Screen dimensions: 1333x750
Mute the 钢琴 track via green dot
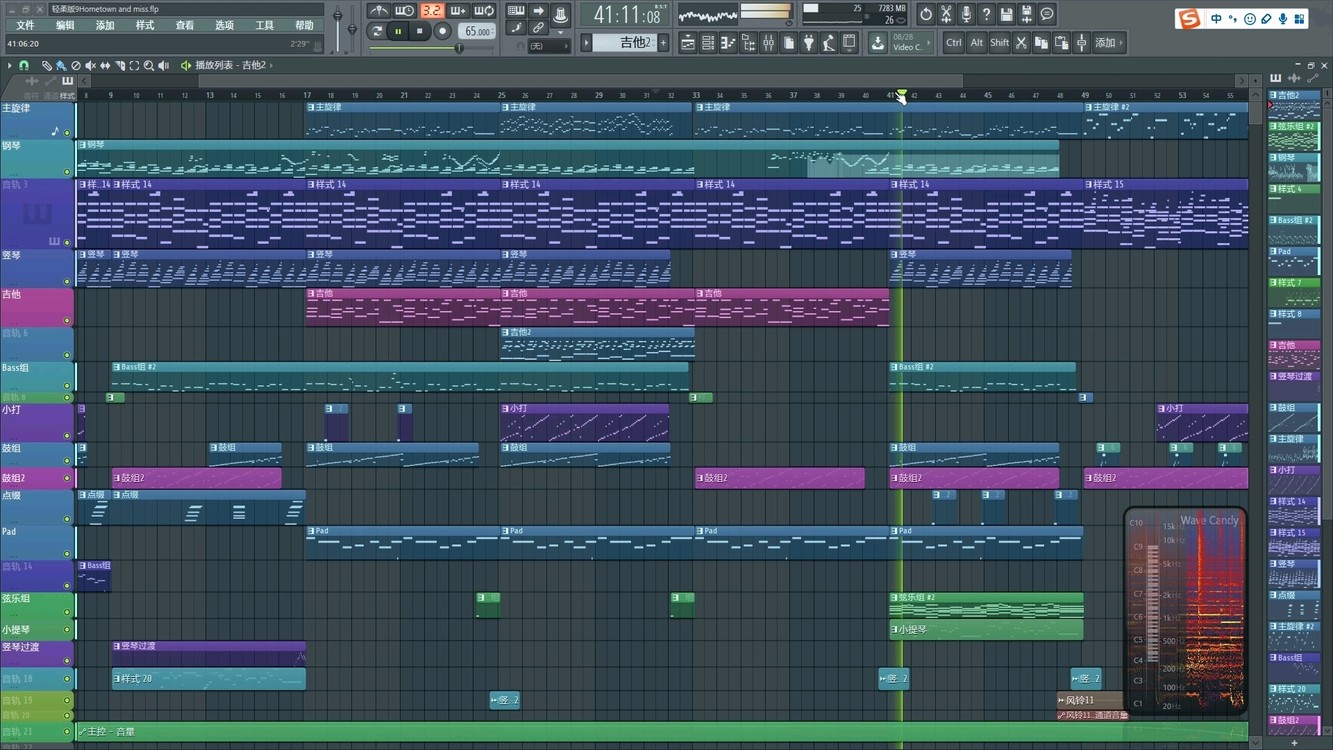[x=67, y=171]
